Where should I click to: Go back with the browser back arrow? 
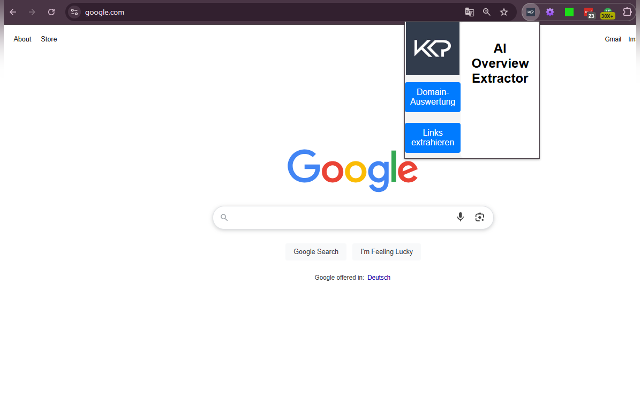pos(13,12)
